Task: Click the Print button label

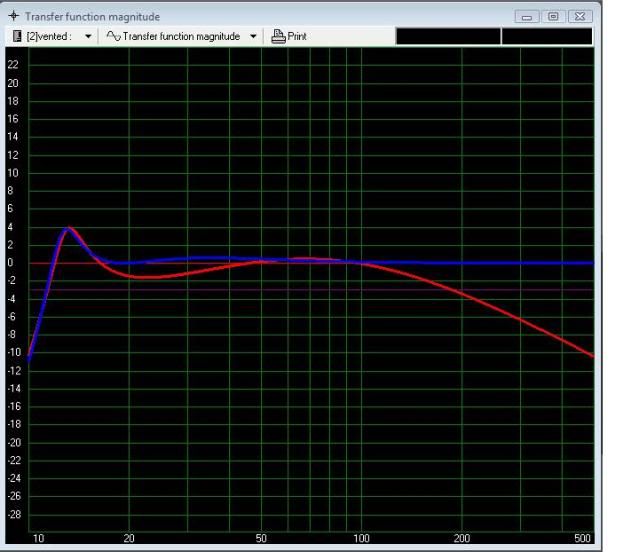Action: pyautogui.click(x=297, y=36)
